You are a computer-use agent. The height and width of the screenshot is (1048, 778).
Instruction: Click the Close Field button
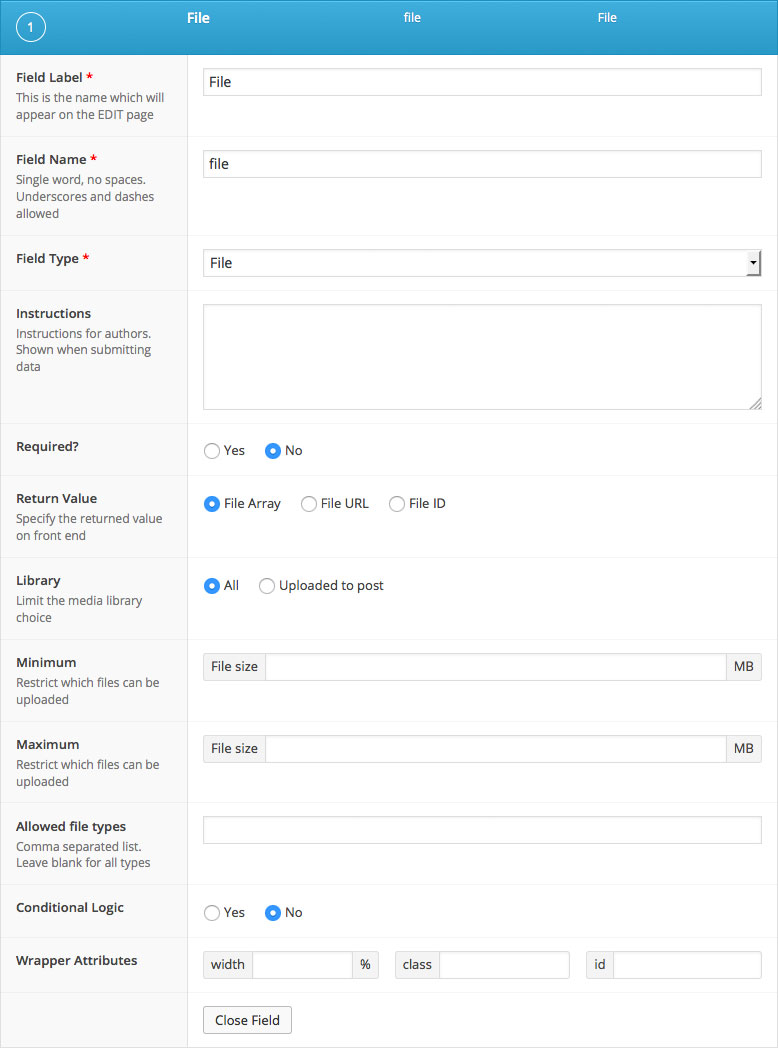tap(247, 1020)
